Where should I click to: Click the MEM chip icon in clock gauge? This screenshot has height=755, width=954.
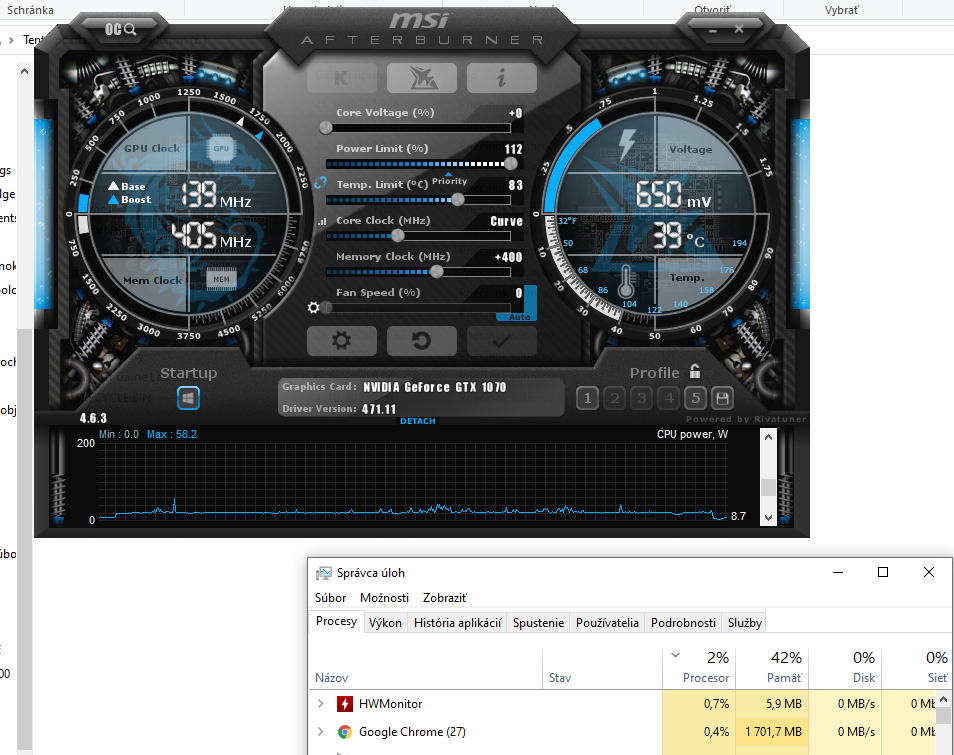pyautogui.click(x=221, y=279)
